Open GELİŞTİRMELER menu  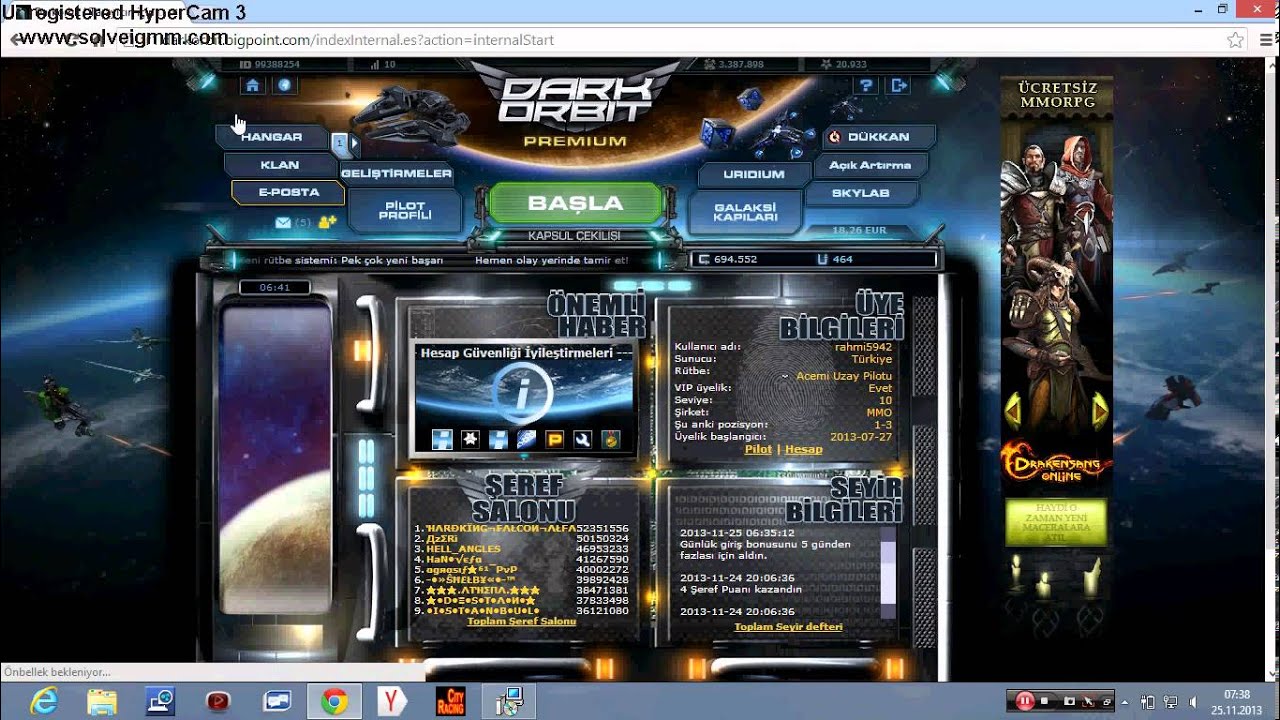click(397, 173)
